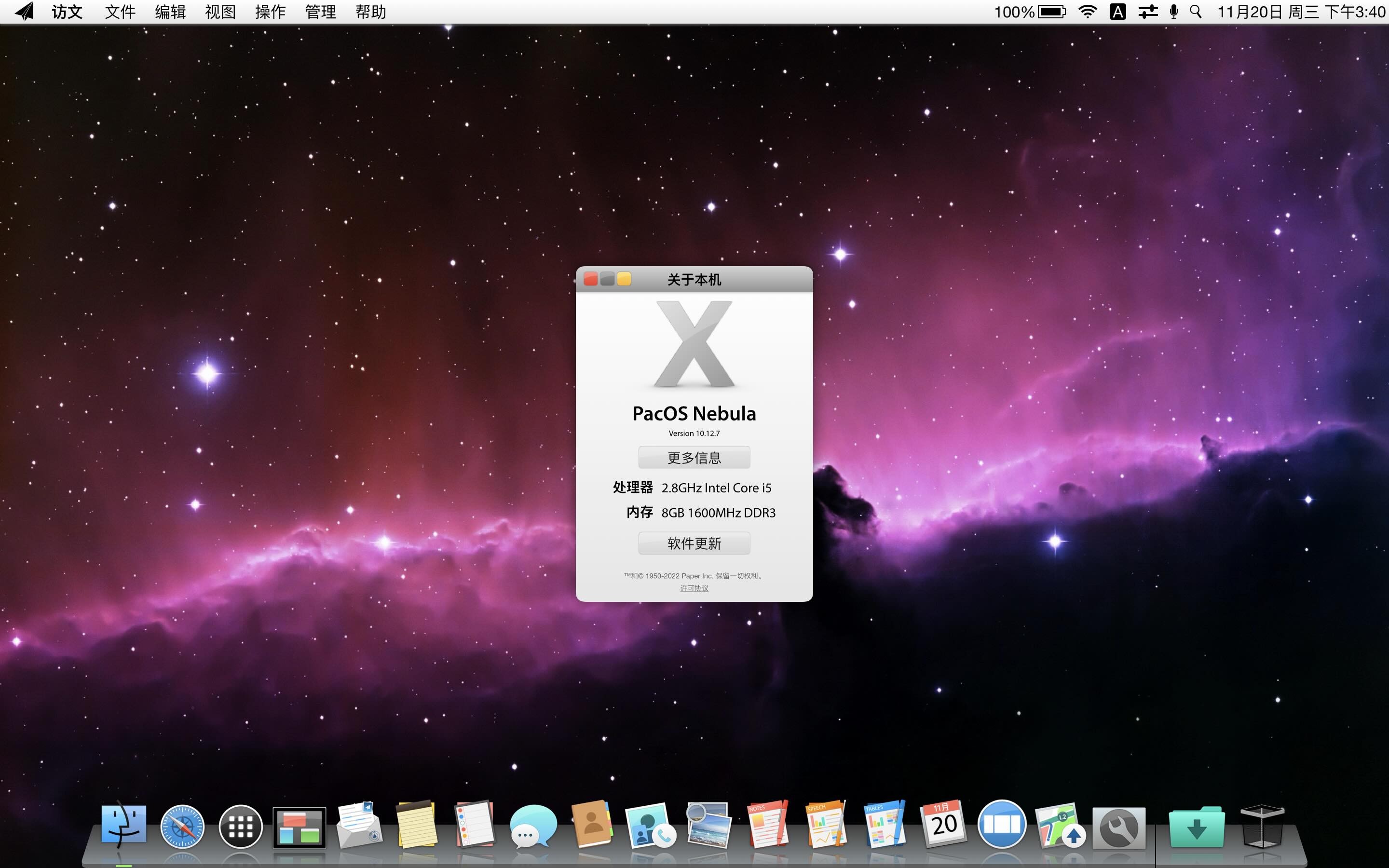Open Launchpad grid icon in the dock

[241, 826]
